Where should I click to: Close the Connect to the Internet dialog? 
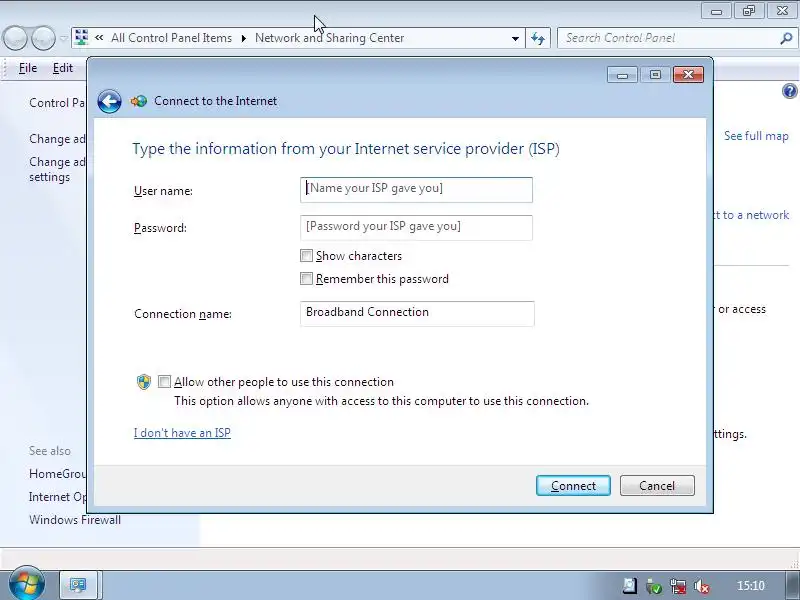688,75
